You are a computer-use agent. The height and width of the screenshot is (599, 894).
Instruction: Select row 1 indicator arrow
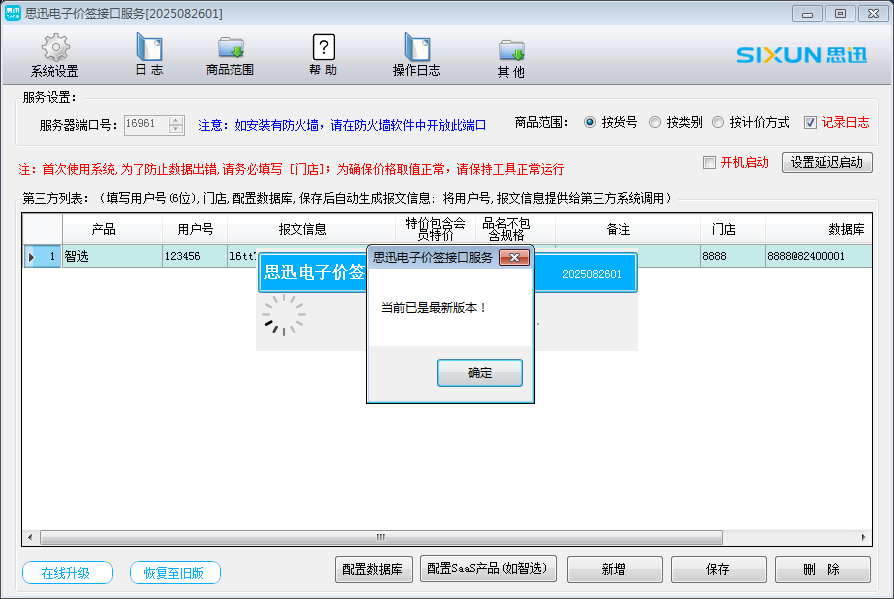click(31, 257)
